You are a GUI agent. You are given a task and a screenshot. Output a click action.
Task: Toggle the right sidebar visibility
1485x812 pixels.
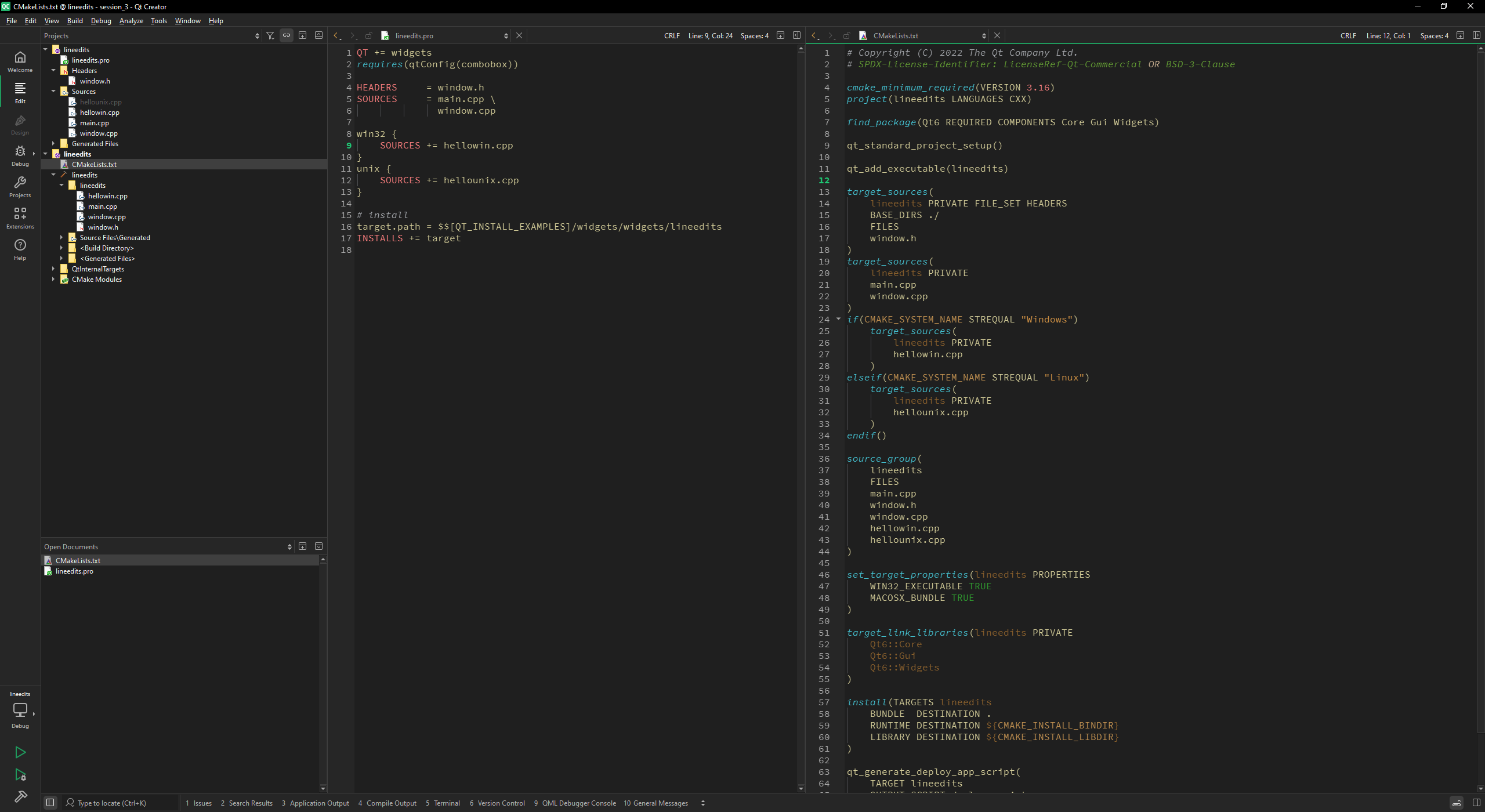1476,803
